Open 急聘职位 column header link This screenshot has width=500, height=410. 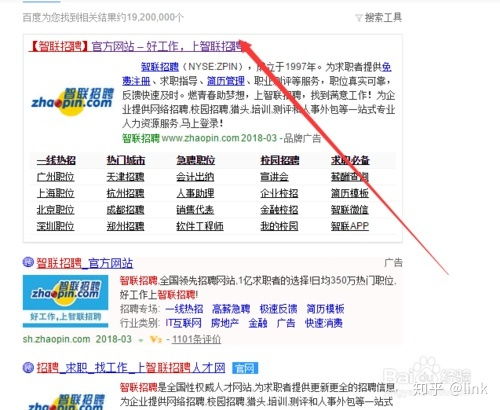(196, 160)
